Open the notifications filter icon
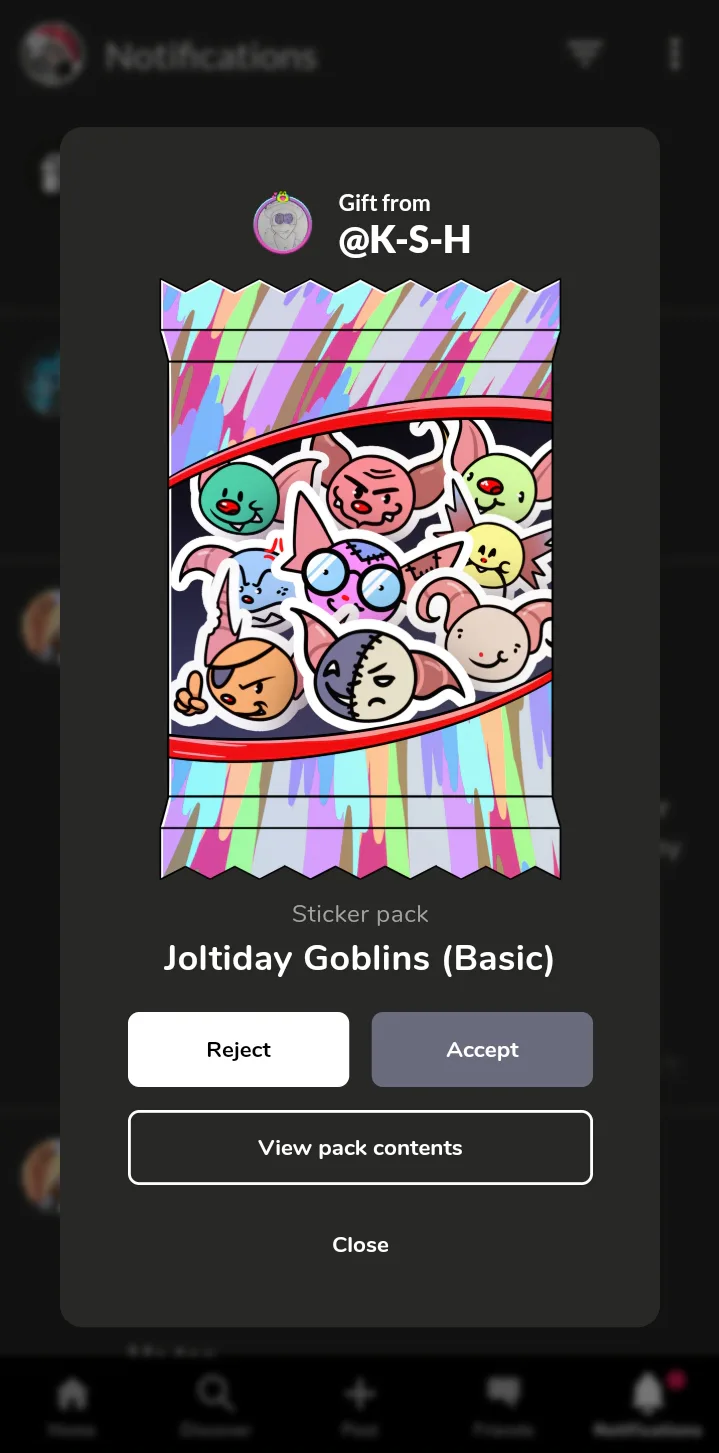 click(x=585, y=53)
